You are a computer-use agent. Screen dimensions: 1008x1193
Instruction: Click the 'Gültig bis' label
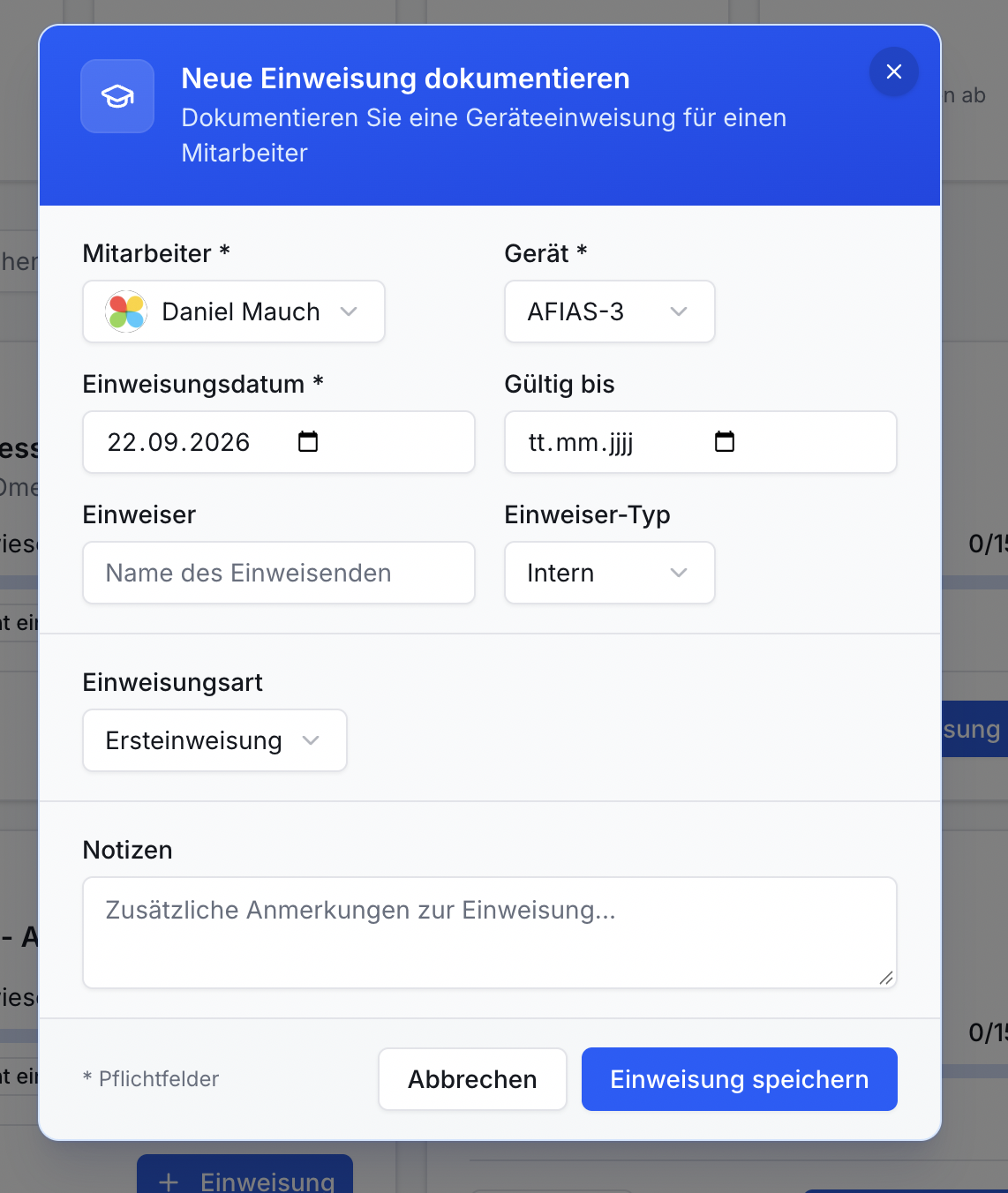(560, 384)
